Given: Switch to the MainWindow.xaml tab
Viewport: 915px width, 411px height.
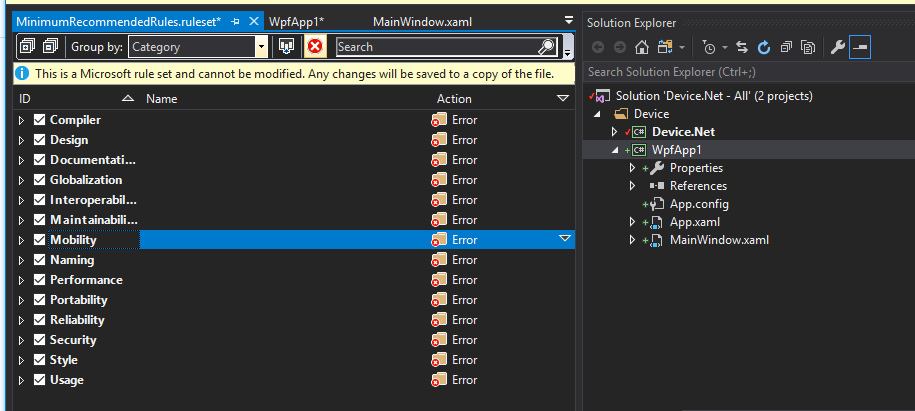Looking at the screenshot, I should point(422,22).
